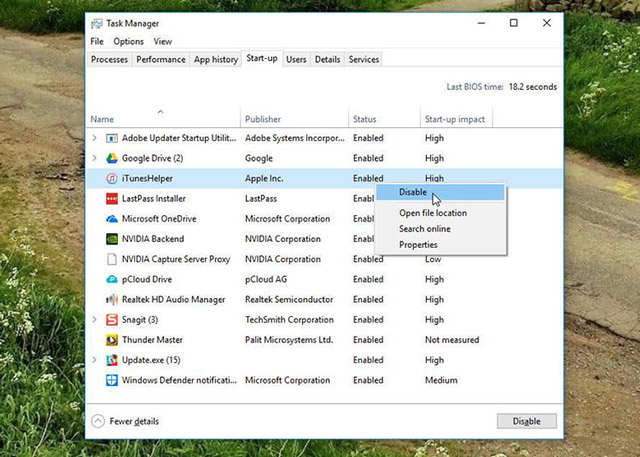Expand the Update.exe (15) group
The image size is (640, 457).
pyautogui.click(x=95, y=360)
